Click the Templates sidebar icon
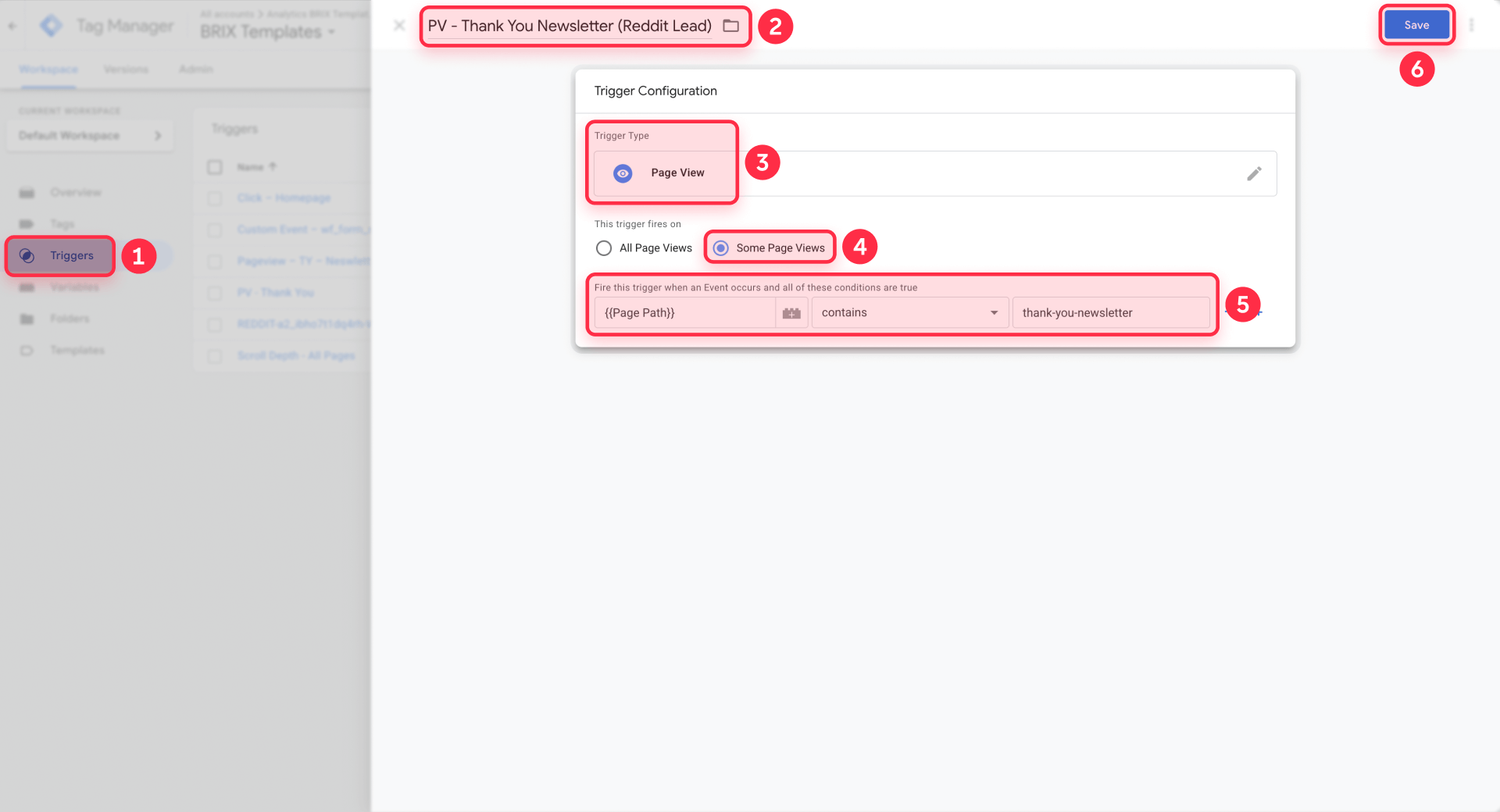The width and height of the screenshot is (1500, 812). (27, 351)
